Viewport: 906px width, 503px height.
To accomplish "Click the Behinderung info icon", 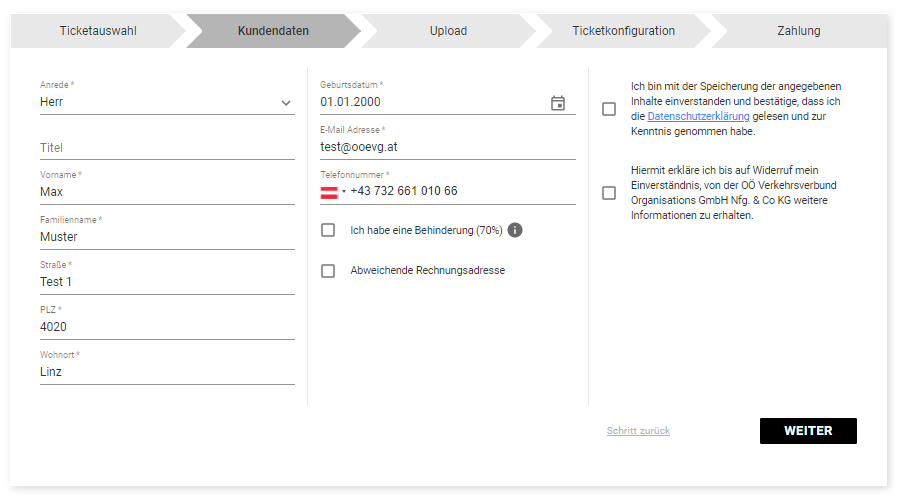I will [515, 230].
